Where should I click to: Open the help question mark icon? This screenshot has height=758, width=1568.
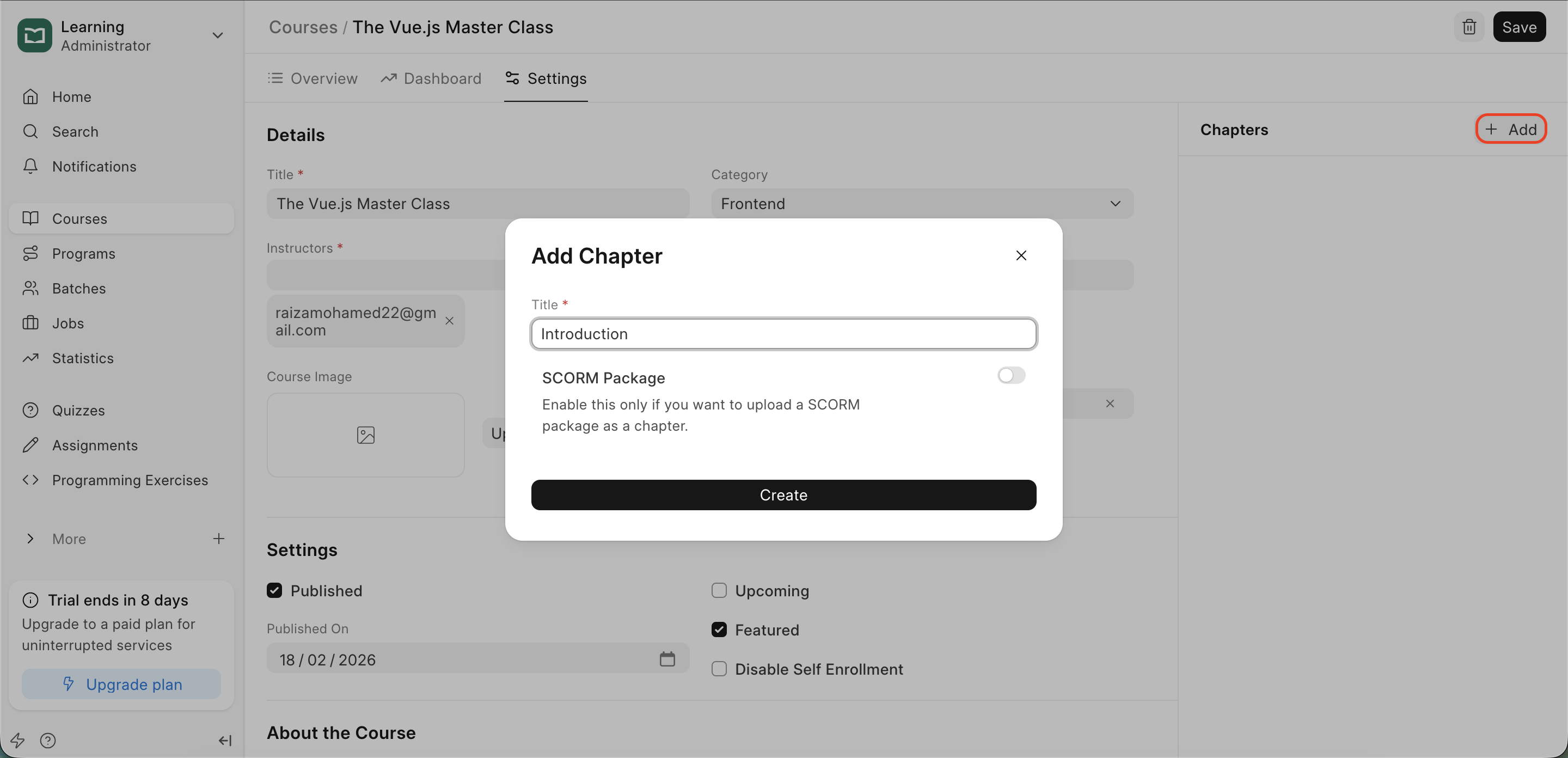point(47,741)
